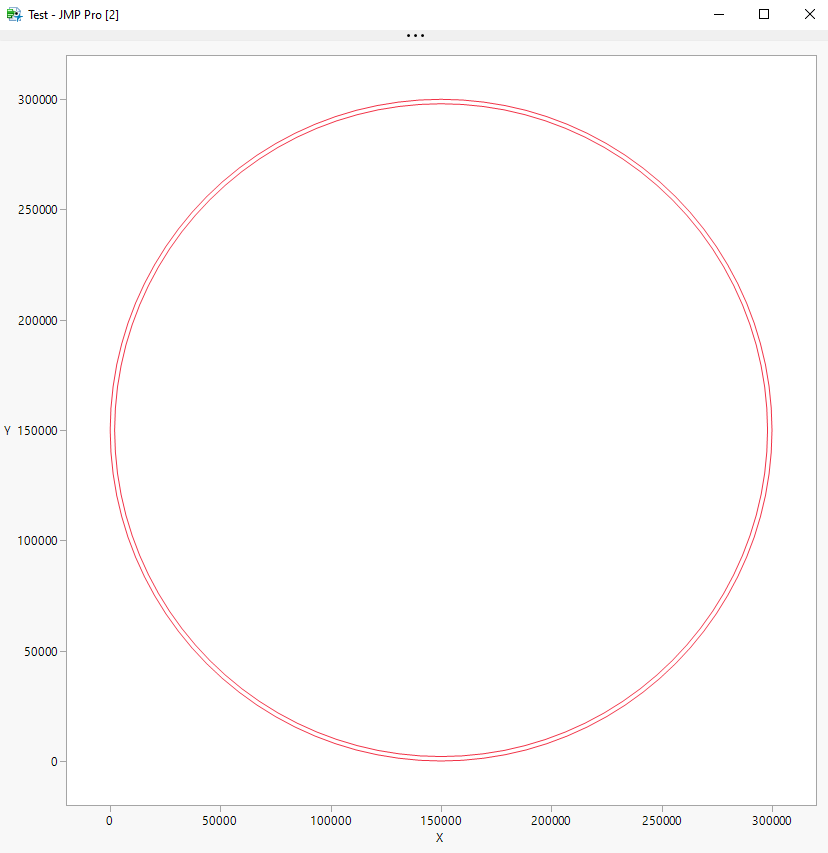
Task: Expand the collapsed toolbar via the ellipsis
Action: tap(414, 35)
